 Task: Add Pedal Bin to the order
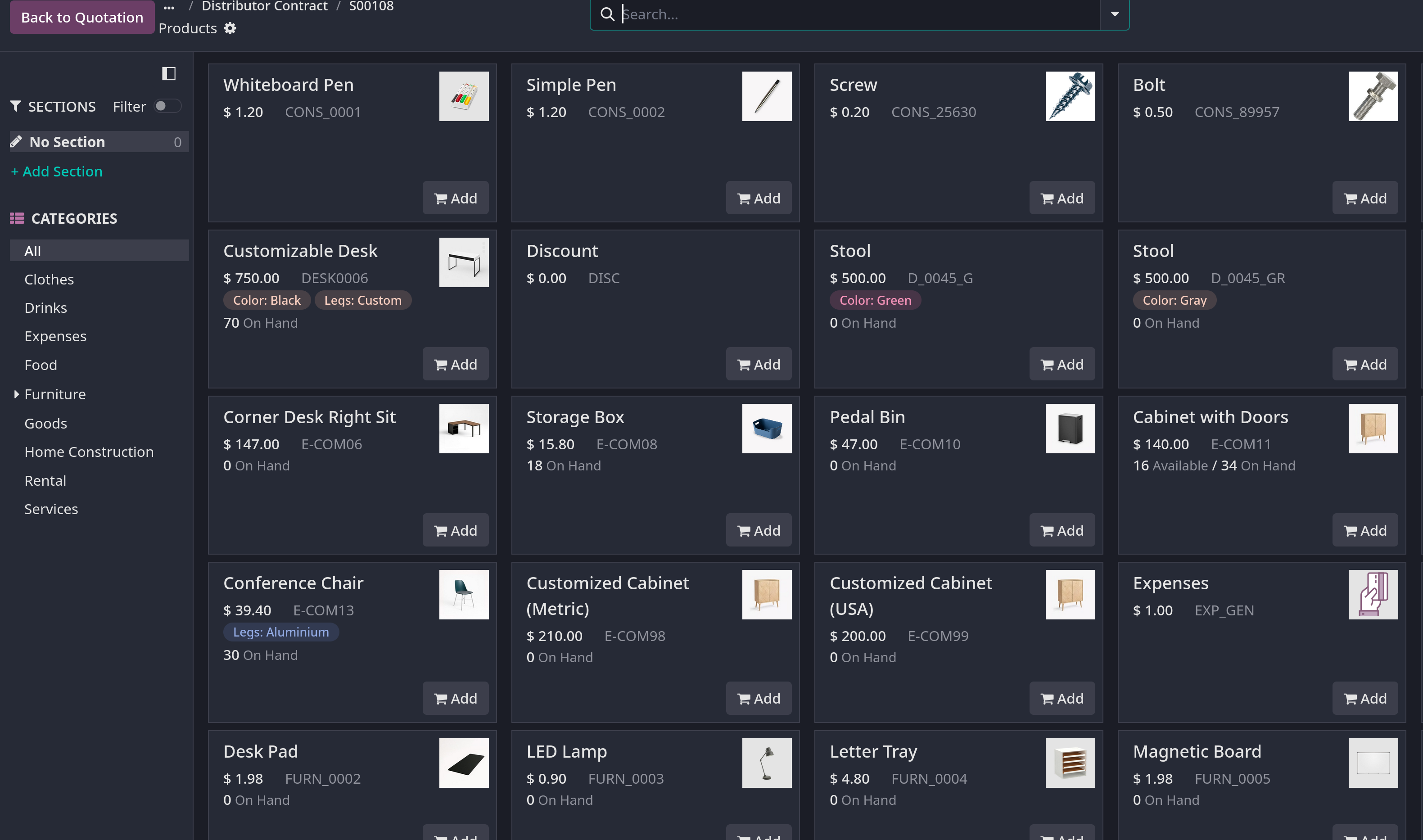(1062, 530)
